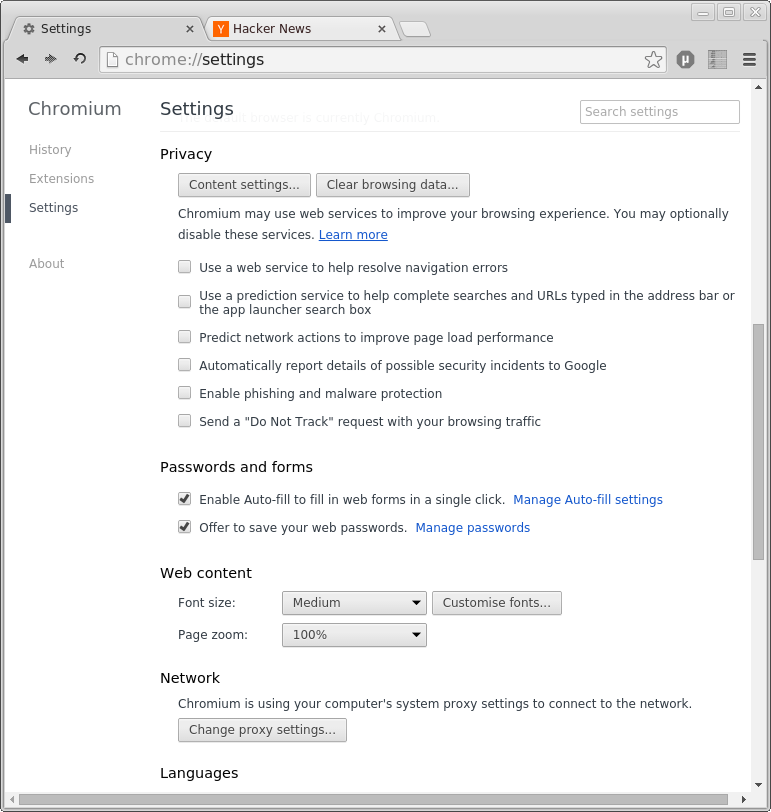
Task: Click the Privacy section heading
Action: click(x=186, y=154)
